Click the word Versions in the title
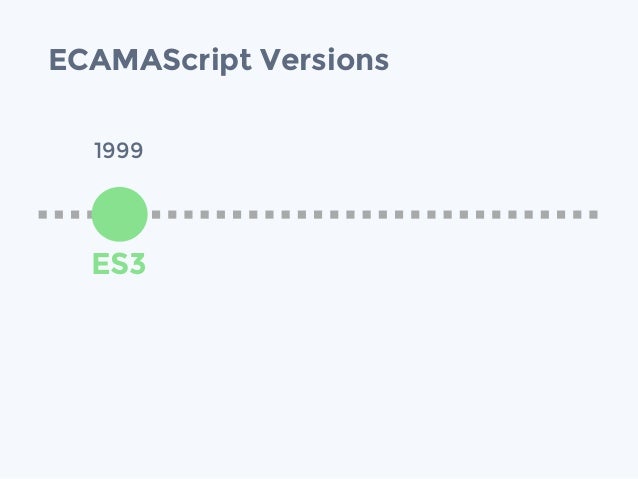 [x=324, y=60]
